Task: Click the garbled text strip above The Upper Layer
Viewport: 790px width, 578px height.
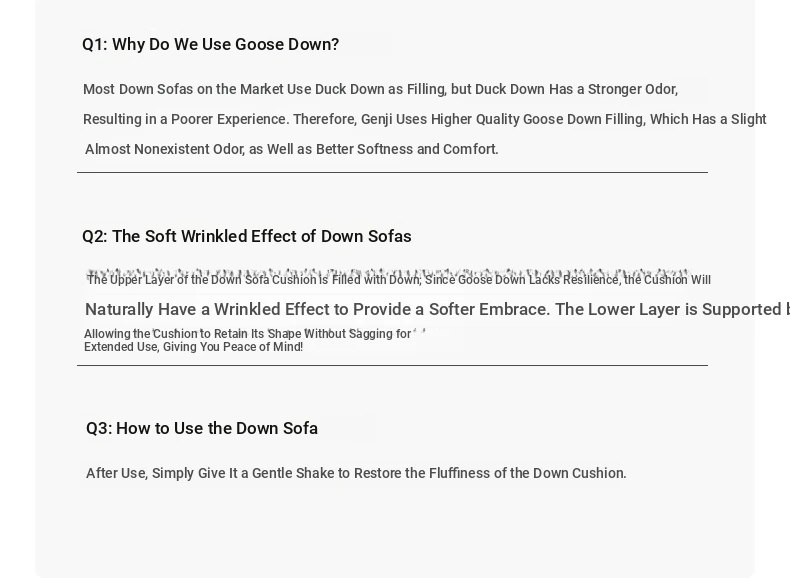Action: tap(388, 273)
